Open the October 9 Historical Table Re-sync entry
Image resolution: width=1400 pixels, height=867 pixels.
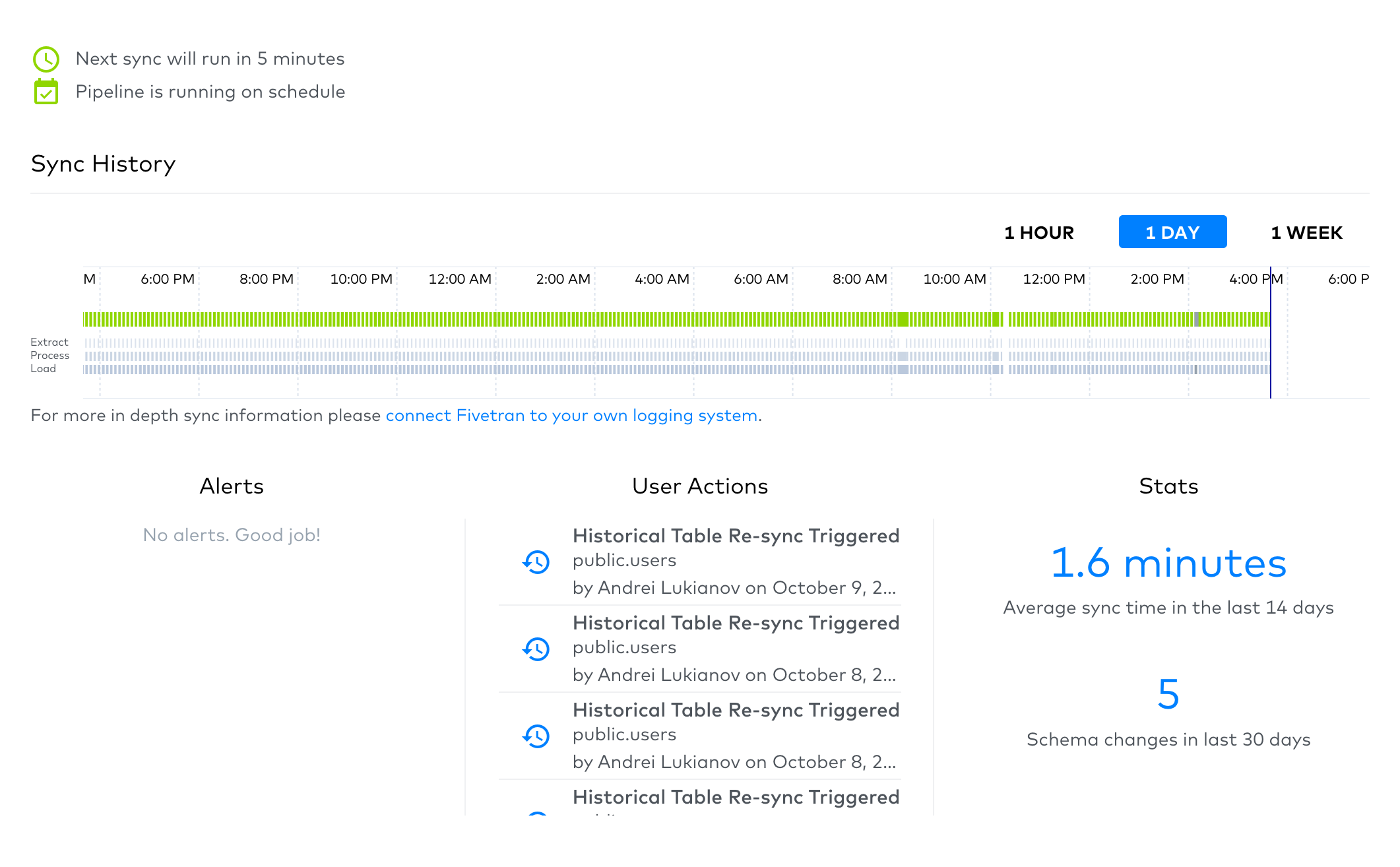[700, 562]
